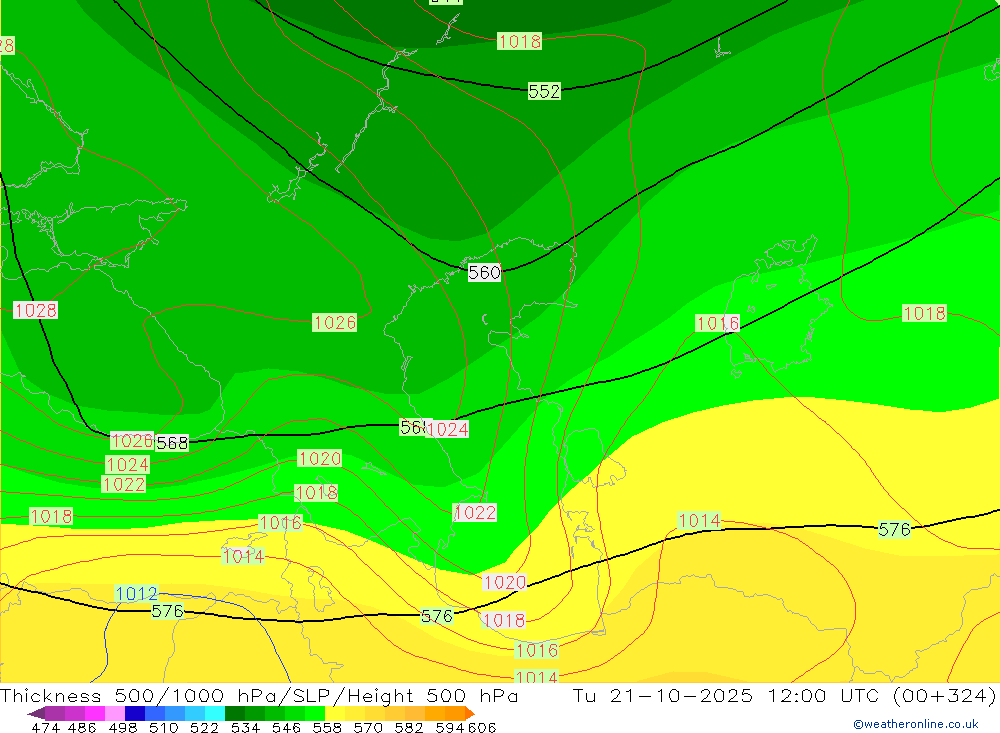Click the darkest green legend swatch above 534
Viewport: 1000px width, 733px height.
pyautogui.click(x=235, y=713)
